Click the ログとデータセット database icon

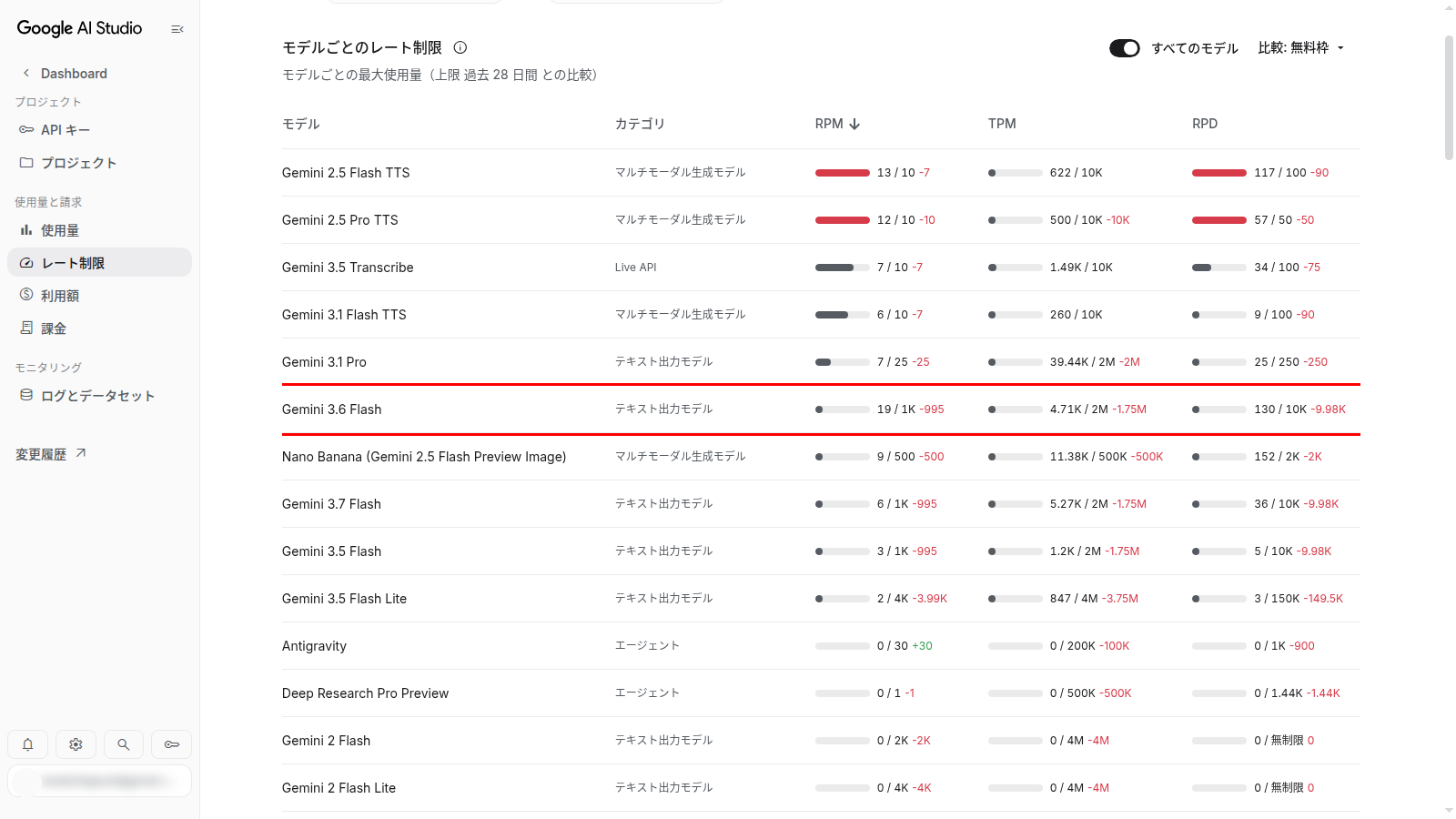coord(26,395)
